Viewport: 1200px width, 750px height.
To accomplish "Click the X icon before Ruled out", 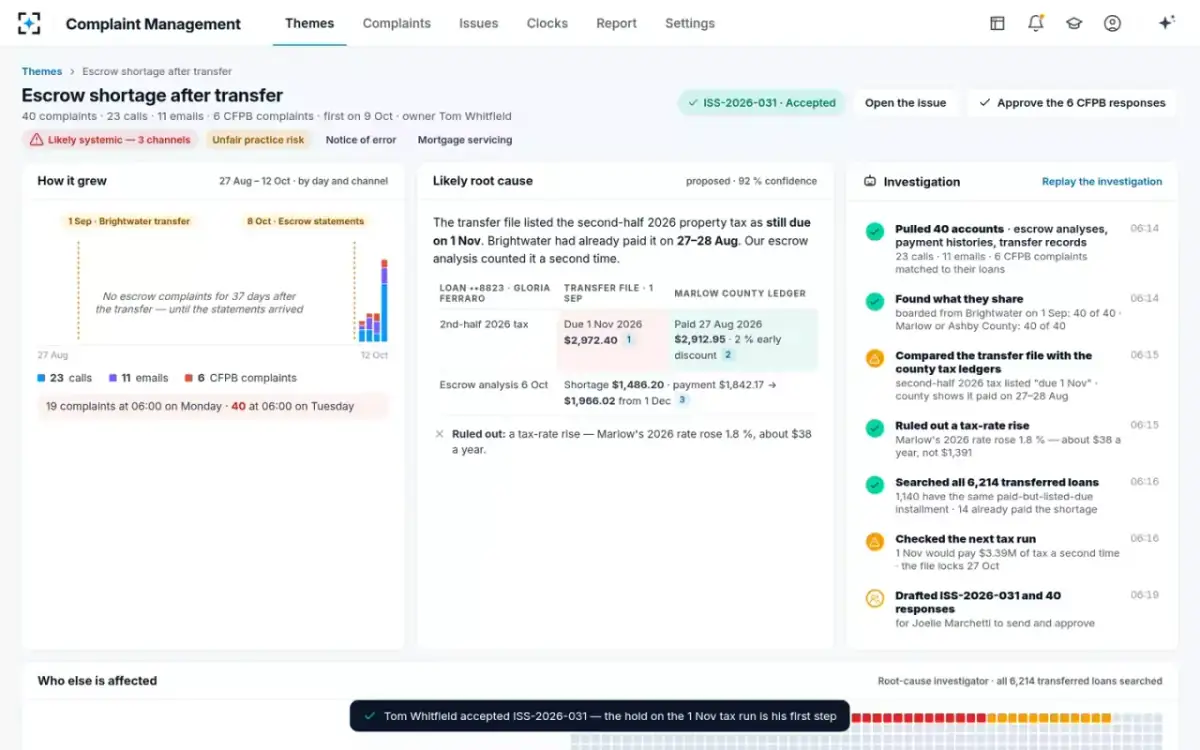I will (x=440, y=434).
